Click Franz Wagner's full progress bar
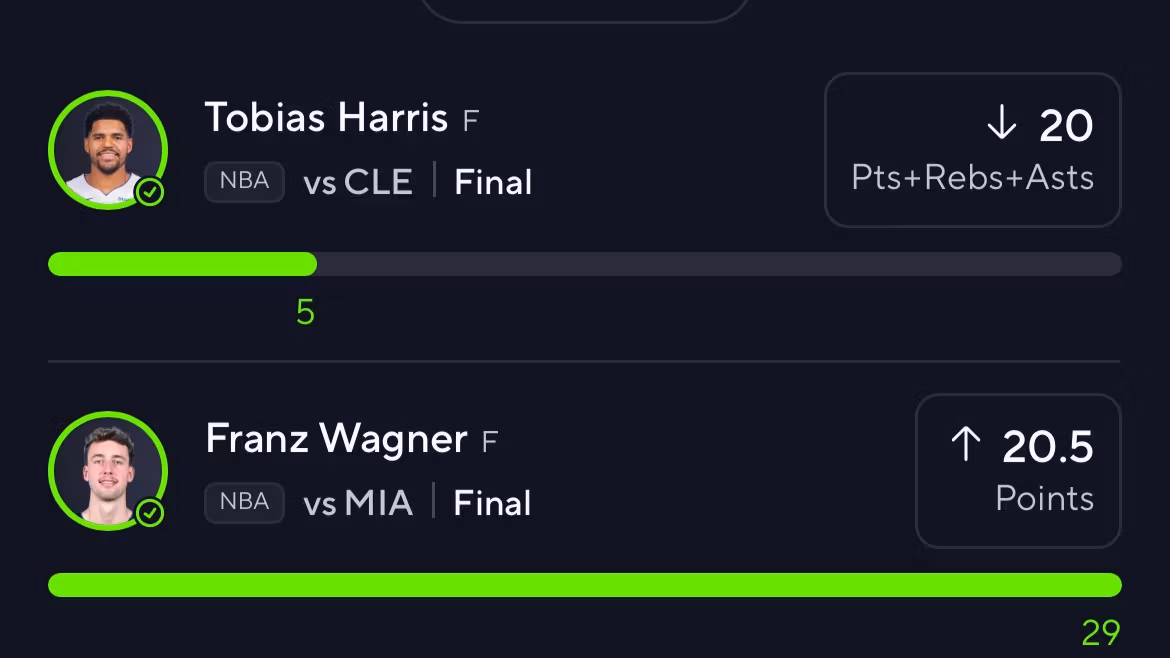 [x=585, y=585]
